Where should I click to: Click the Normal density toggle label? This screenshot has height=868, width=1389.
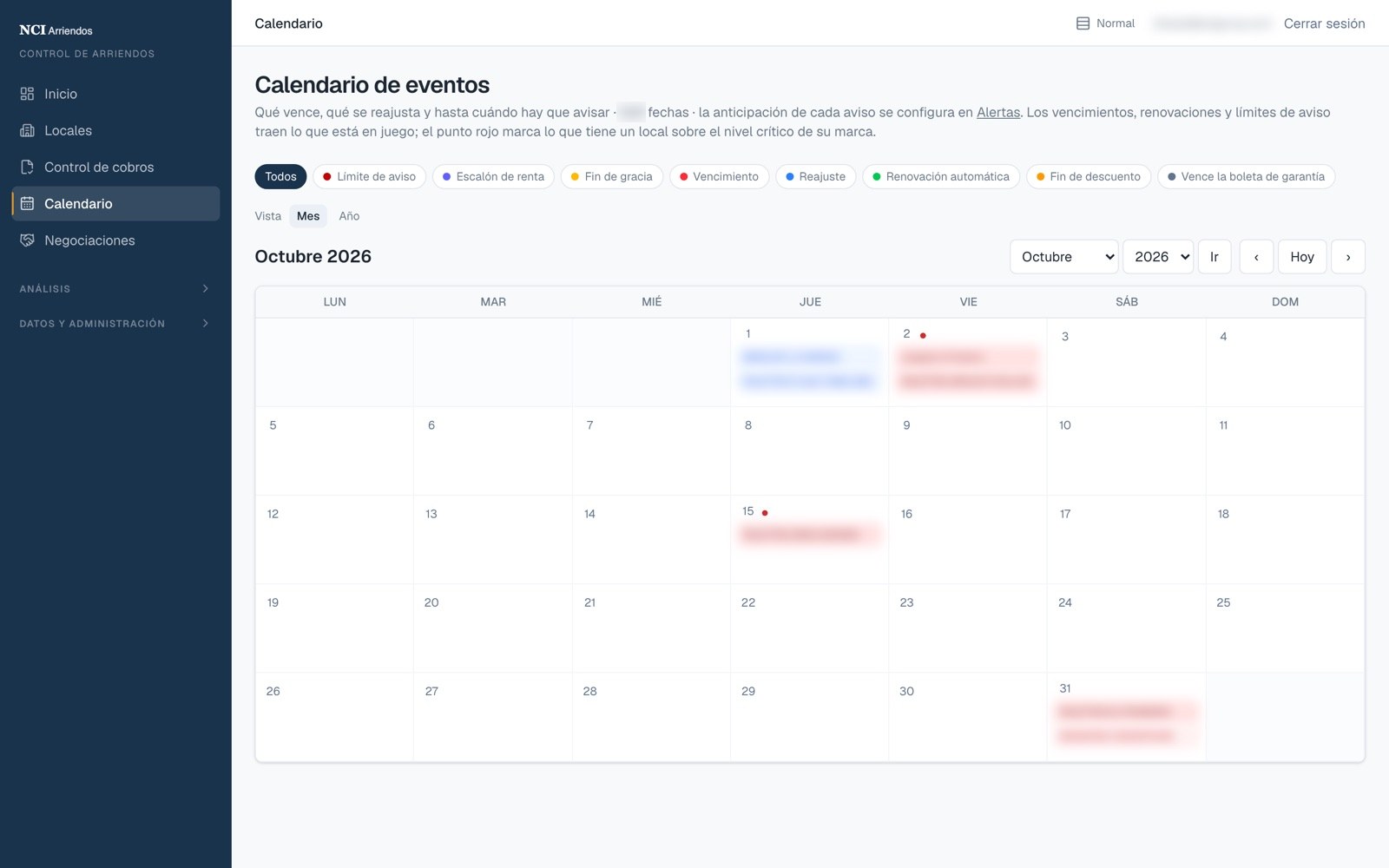1116,23
